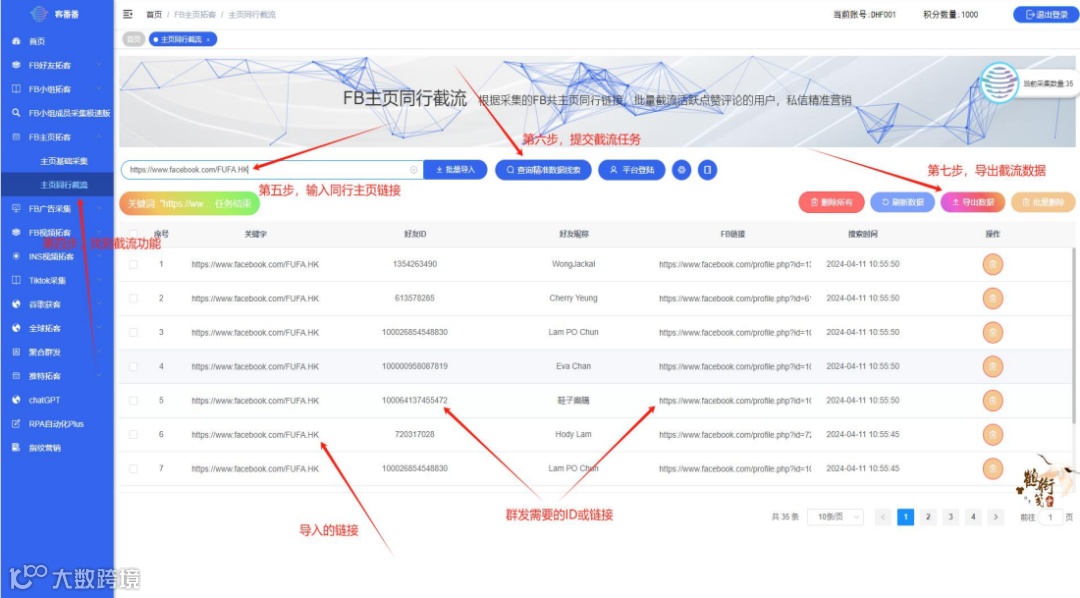1080x598 pixels.
Task: Expand the FB好友拓客 menu chevron
Action: point(99,65)
